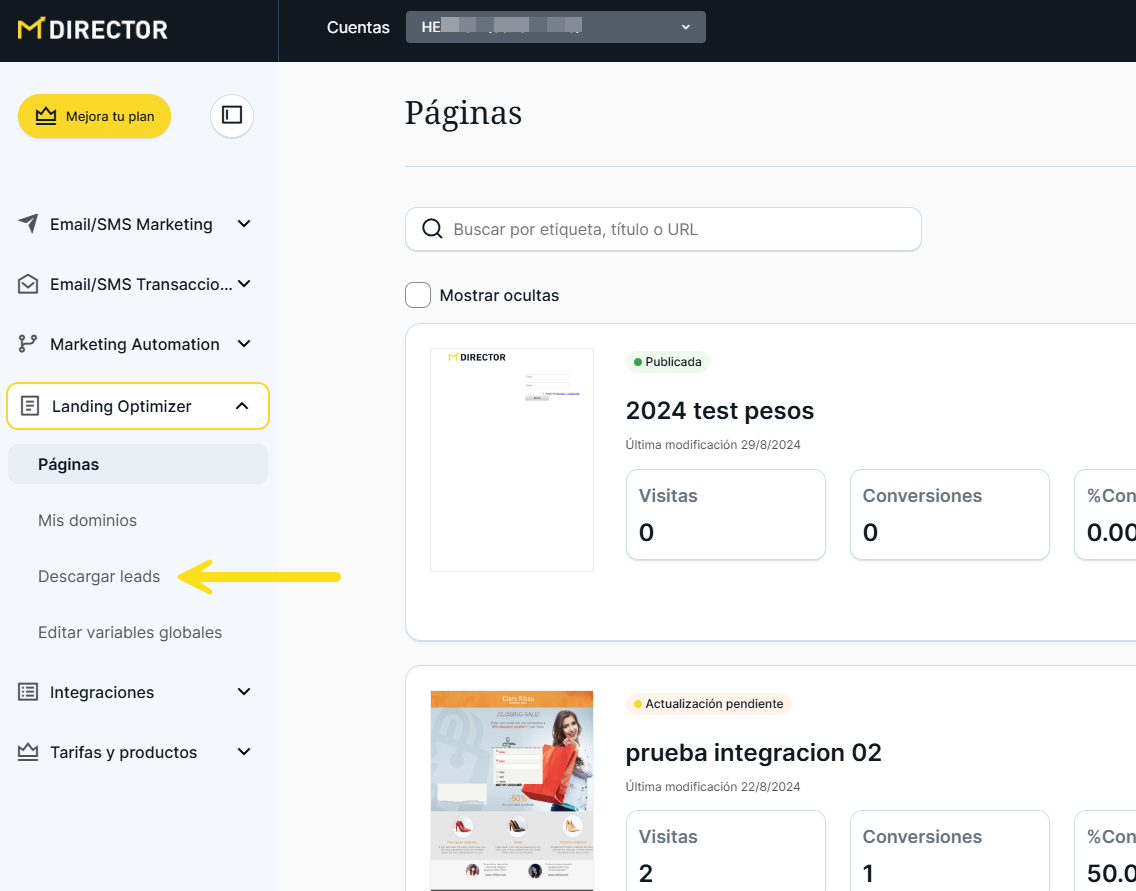This screenshot has width=1136, height=891.
Task: Click the Integraciones list icon
Action: pyautogui.click(x=28, y=692)
